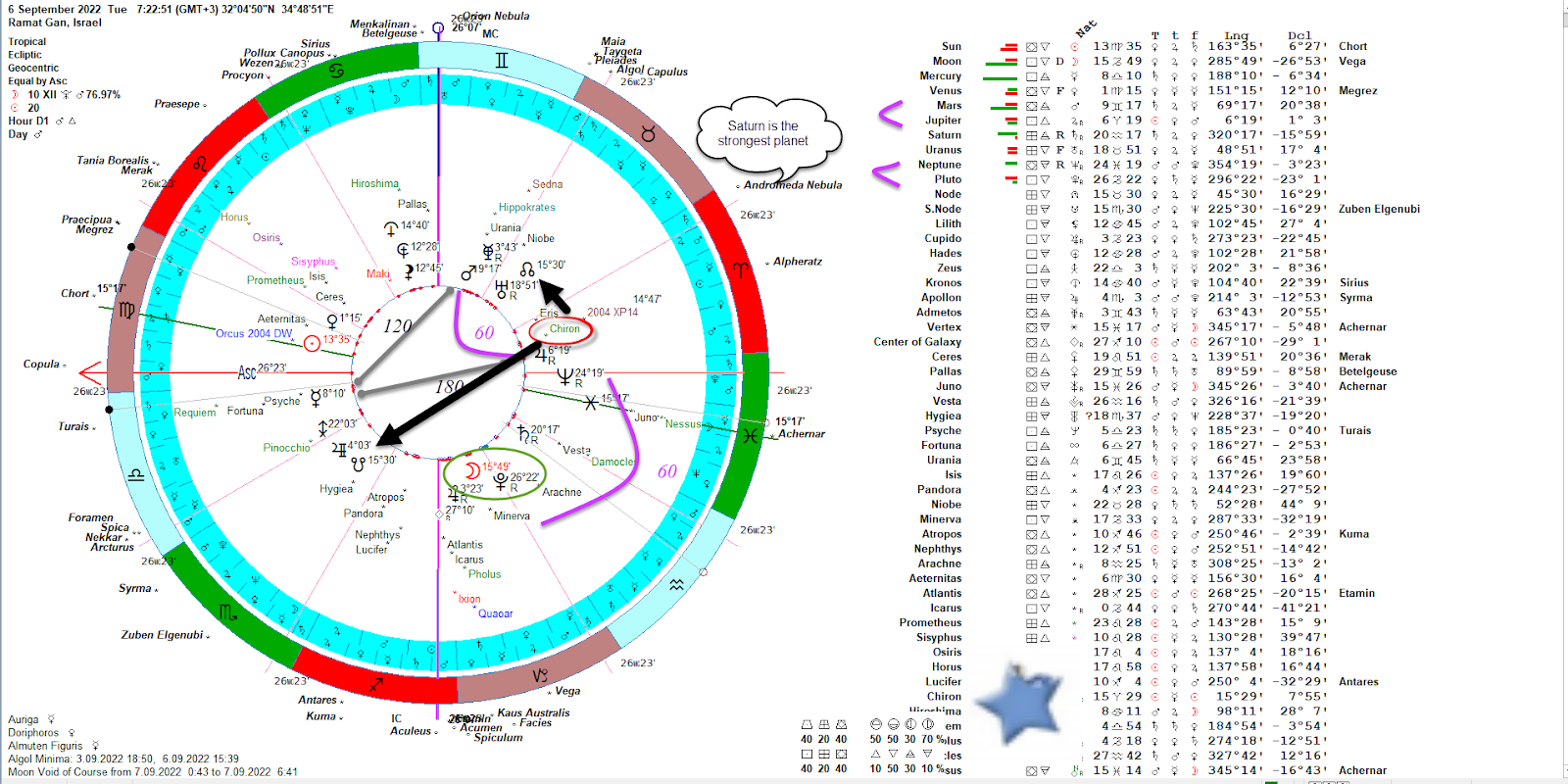Select the Saturn symbol at 20°17' in the chart
The image size is (1568, 784).
pyautogui.click(x=523, y=431)
